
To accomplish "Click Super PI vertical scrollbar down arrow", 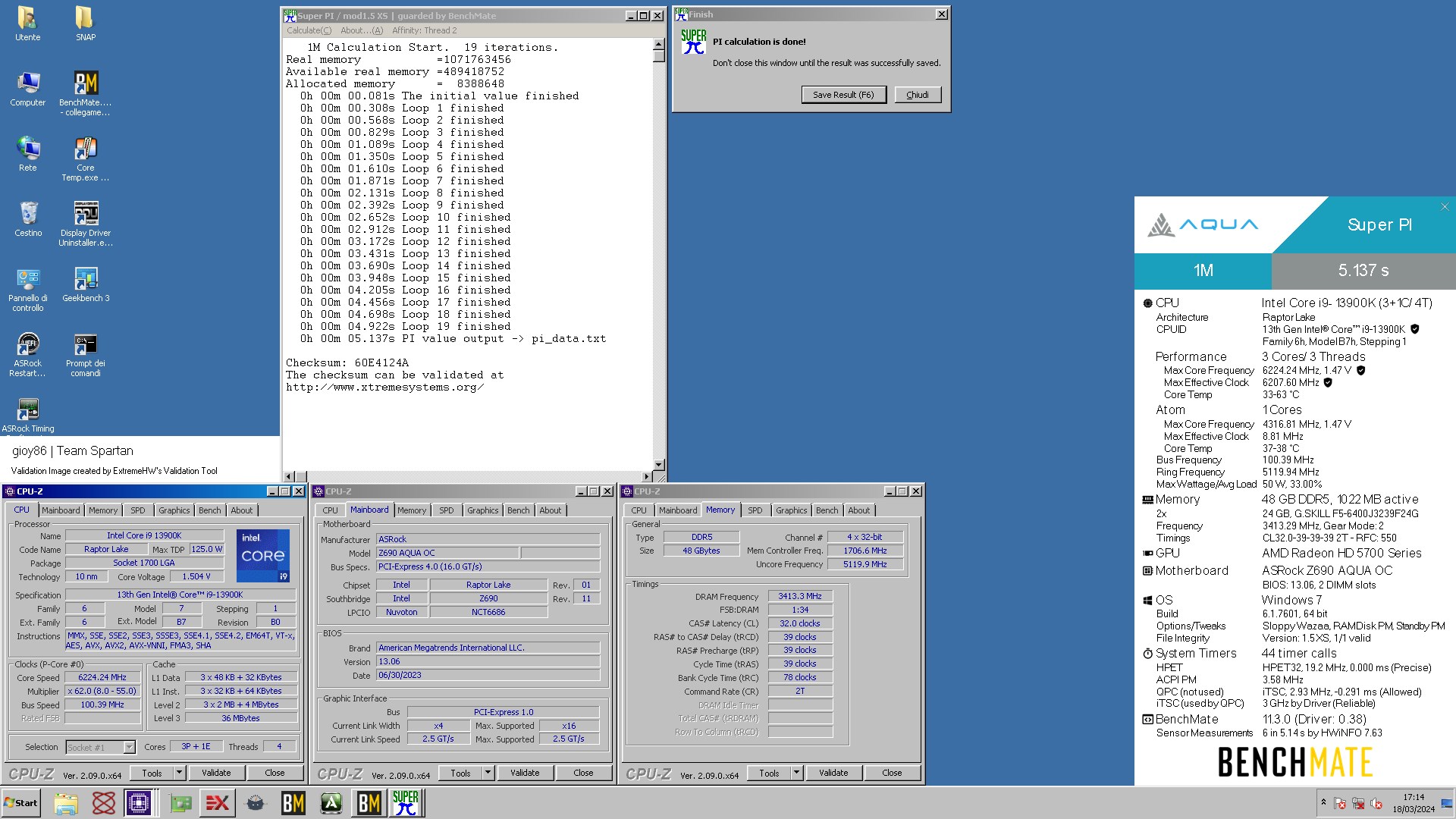I will (x=658, y=464).
